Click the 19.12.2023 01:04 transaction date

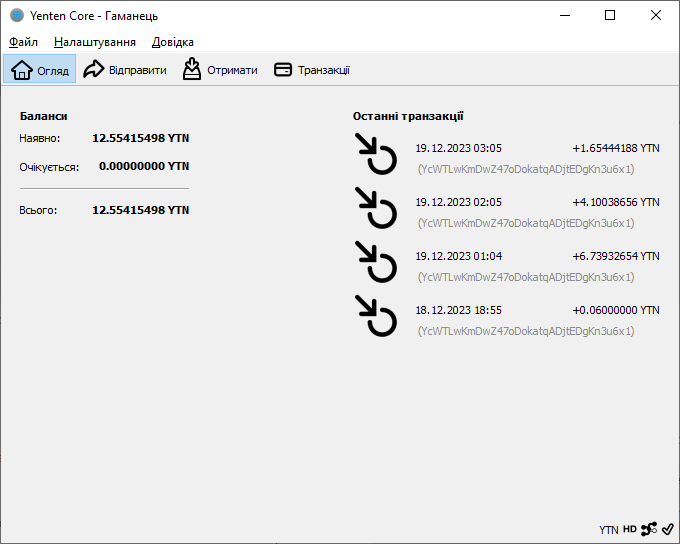coord(458,256)
